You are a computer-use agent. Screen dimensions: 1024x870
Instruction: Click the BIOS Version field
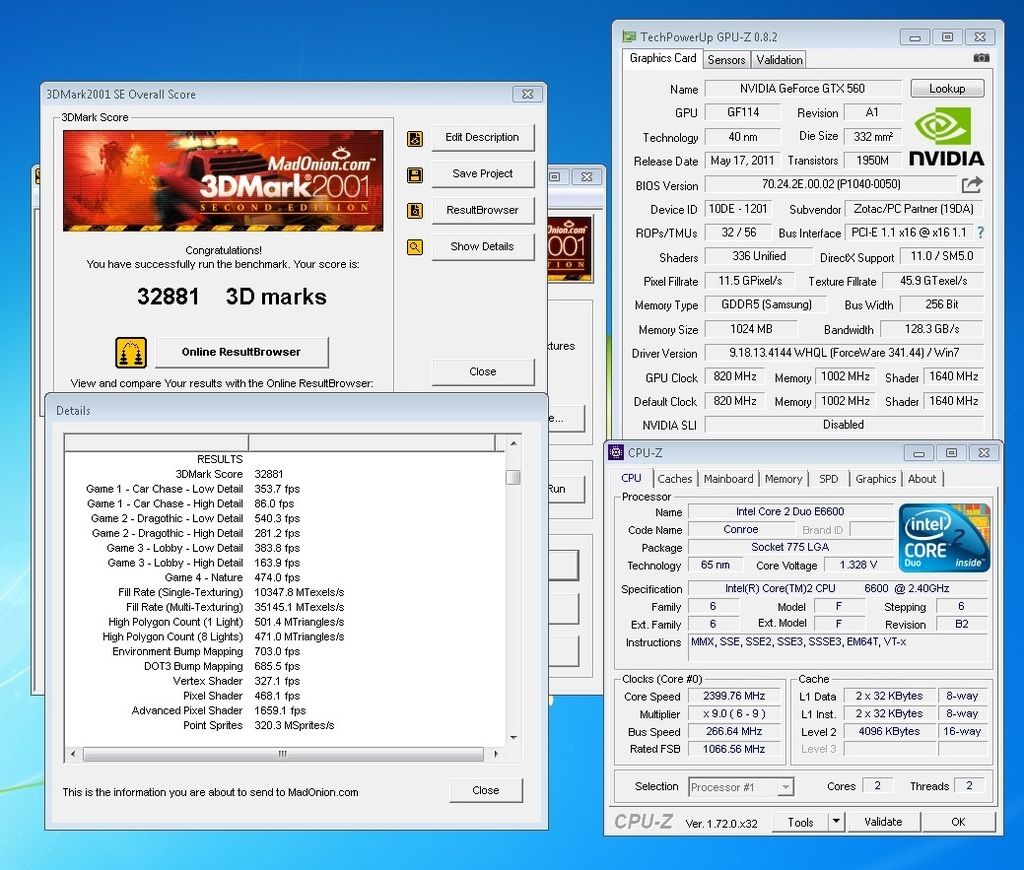pos(831,185)
